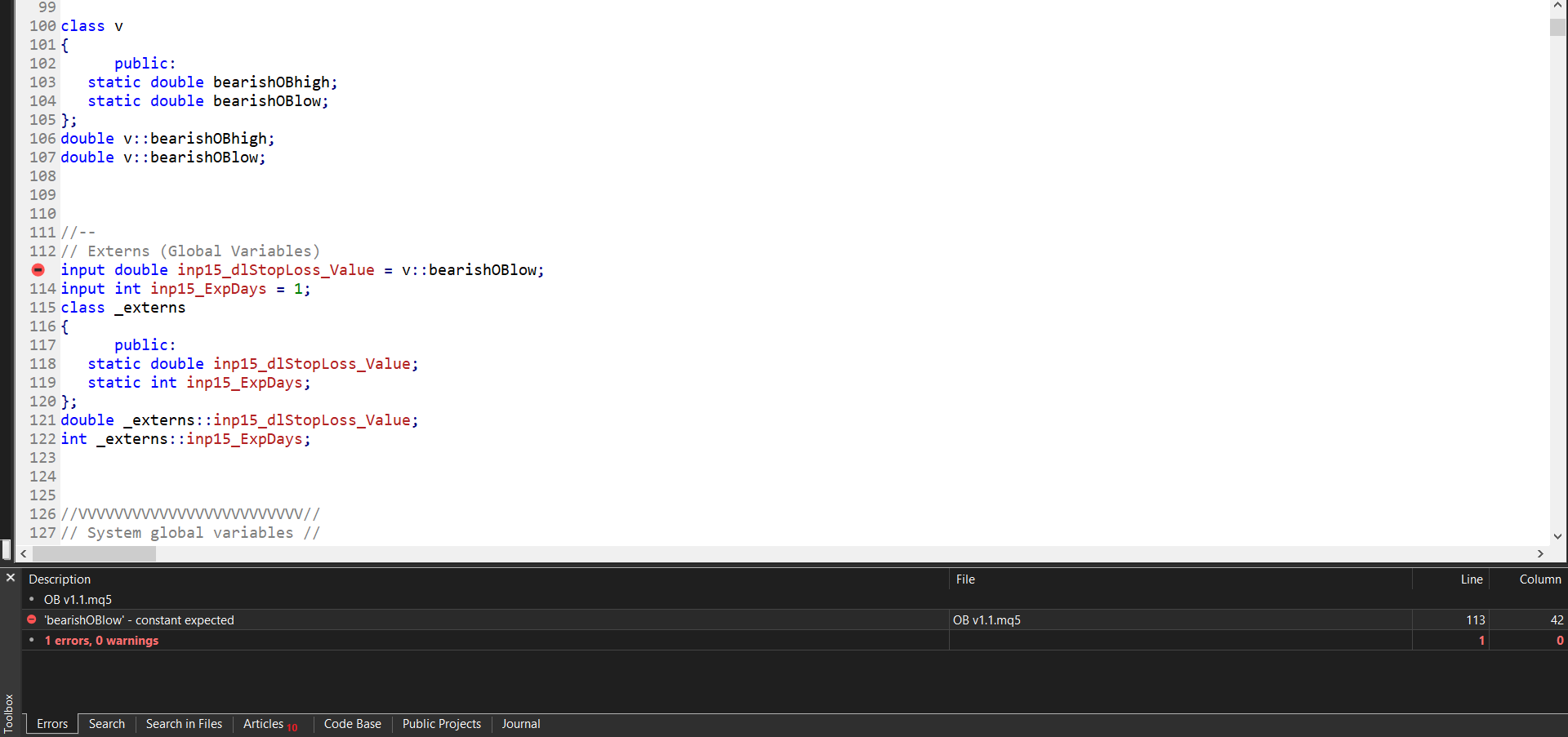Switch to the Articles tab
This screenshot has height=737, width=1568.
[269, 724]
